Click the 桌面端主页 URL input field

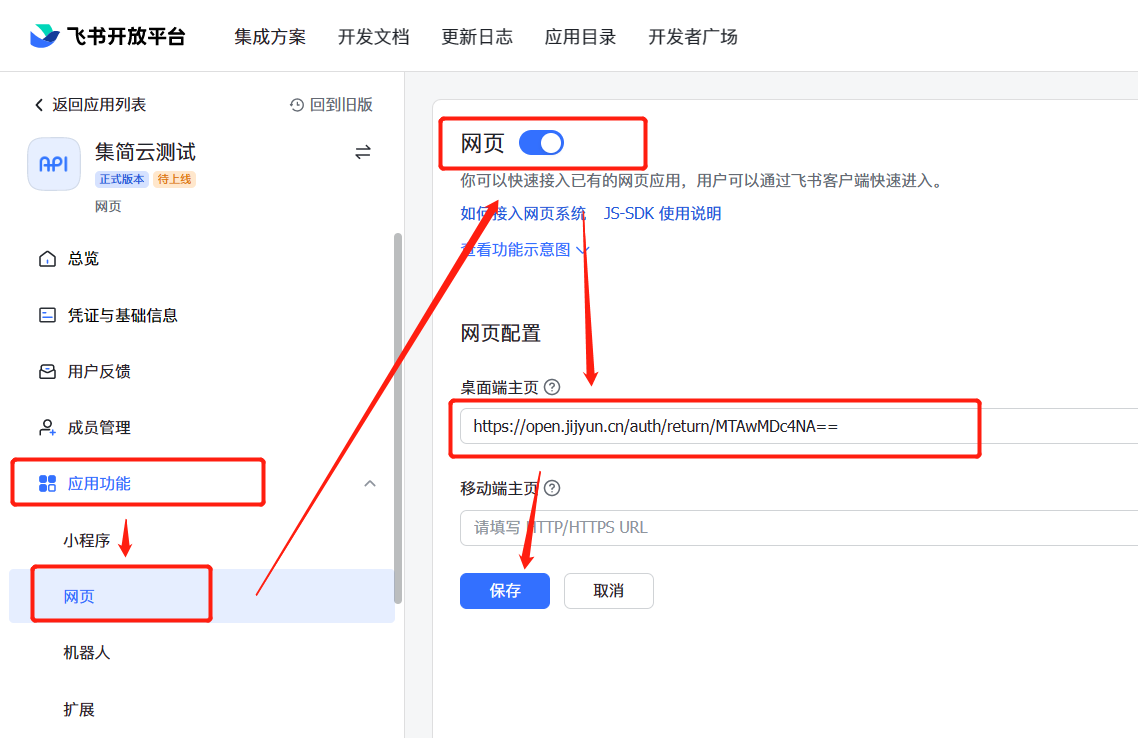coord(799,426)
